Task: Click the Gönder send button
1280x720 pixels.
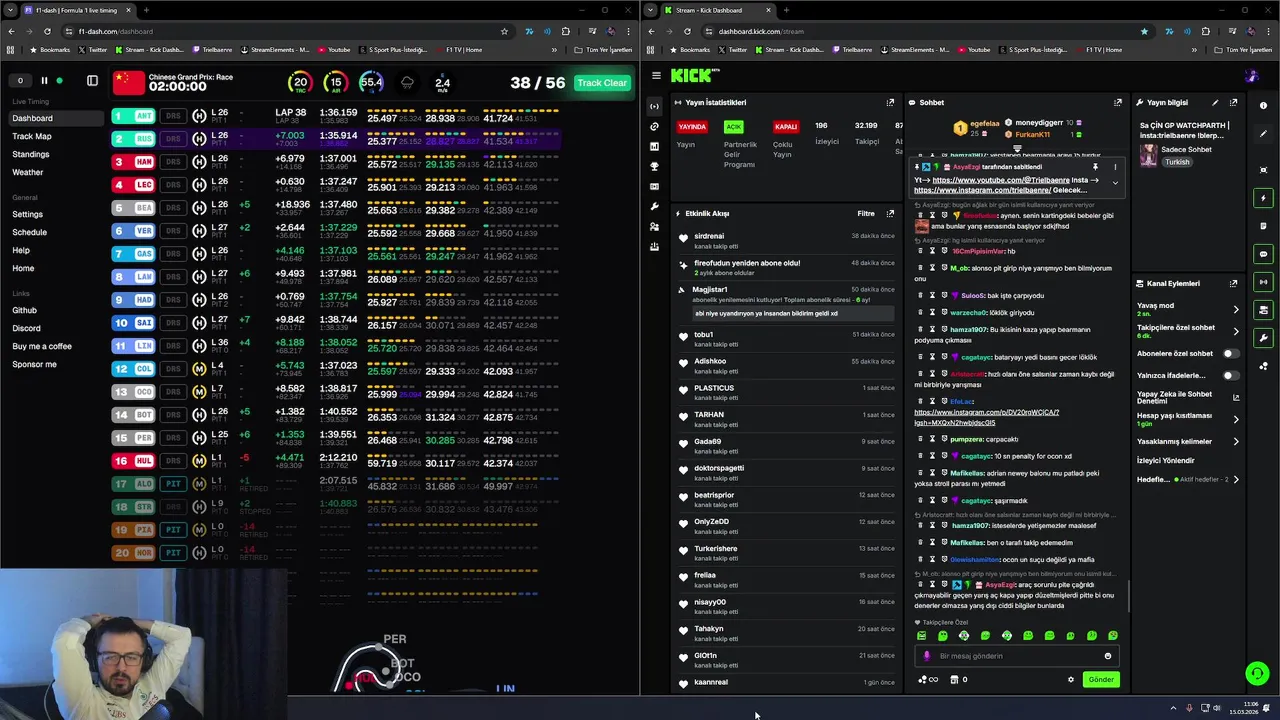Action: pos(1101,679)
